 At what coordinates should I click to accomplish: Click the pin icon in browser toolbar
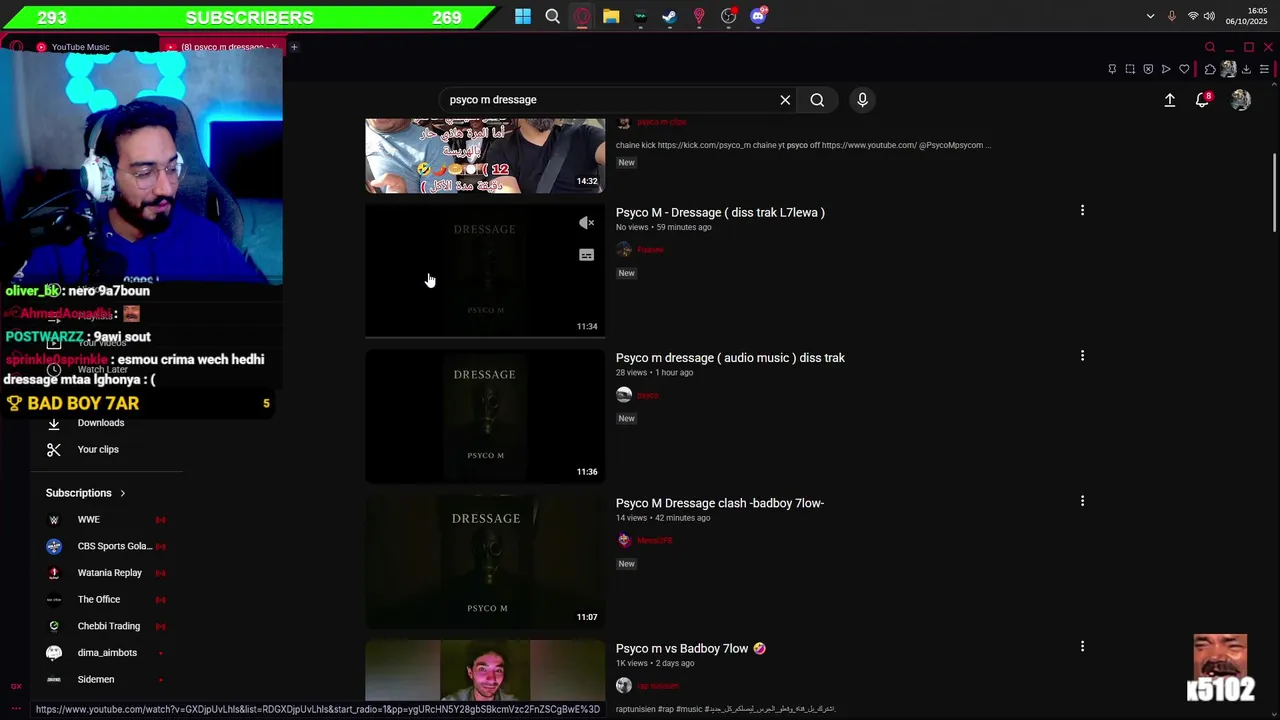coord(1112,69)
